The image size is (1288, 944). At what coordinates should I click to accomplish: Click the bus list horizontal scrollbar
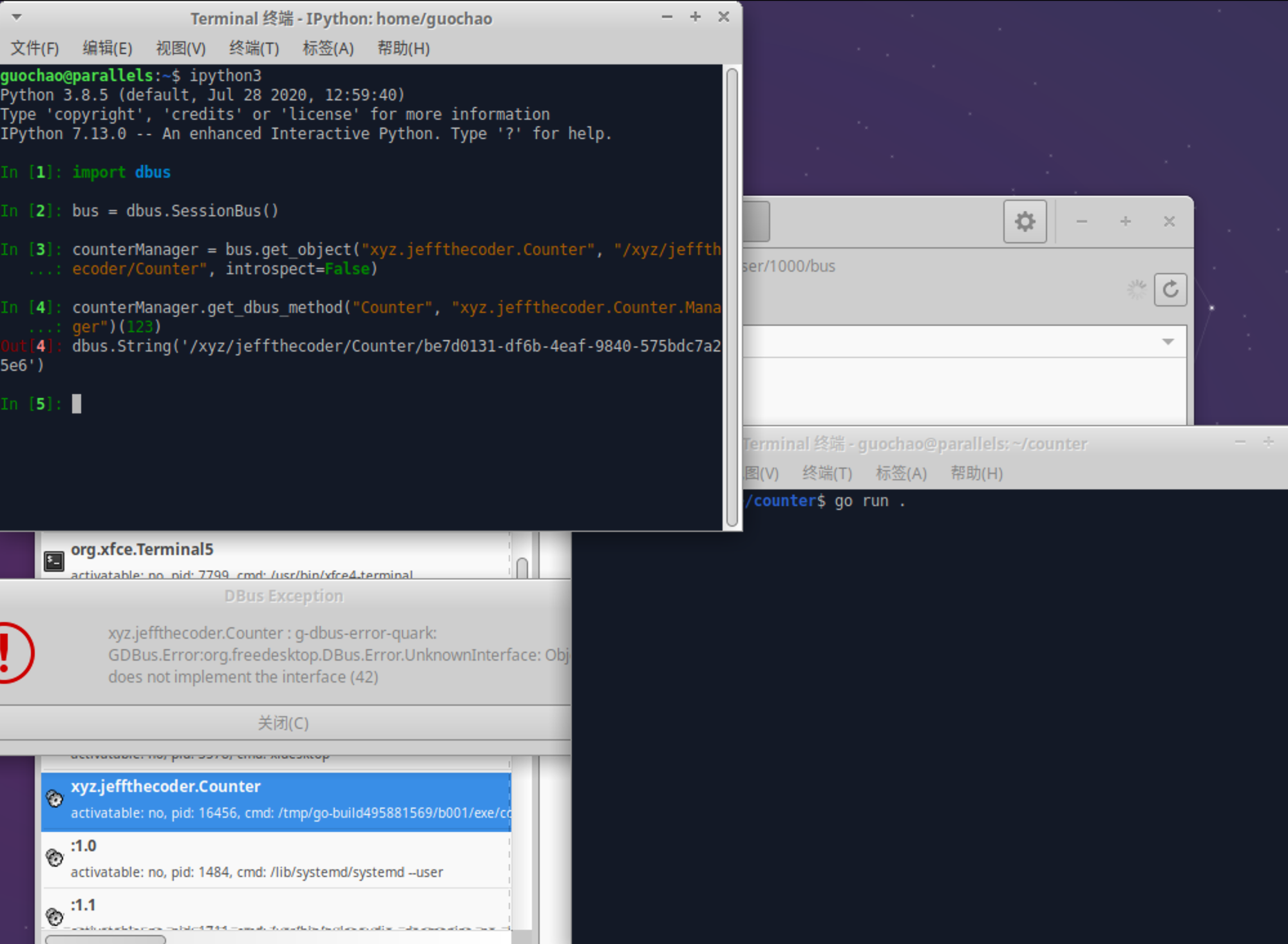(x=106, y=939)
